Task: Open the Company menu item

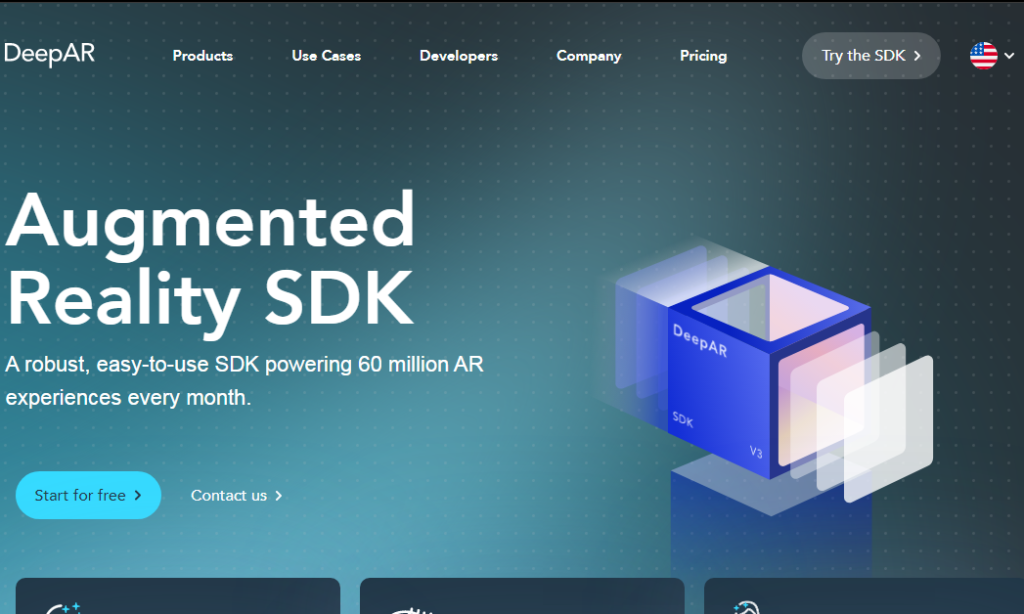Action: tap(588, 56)
